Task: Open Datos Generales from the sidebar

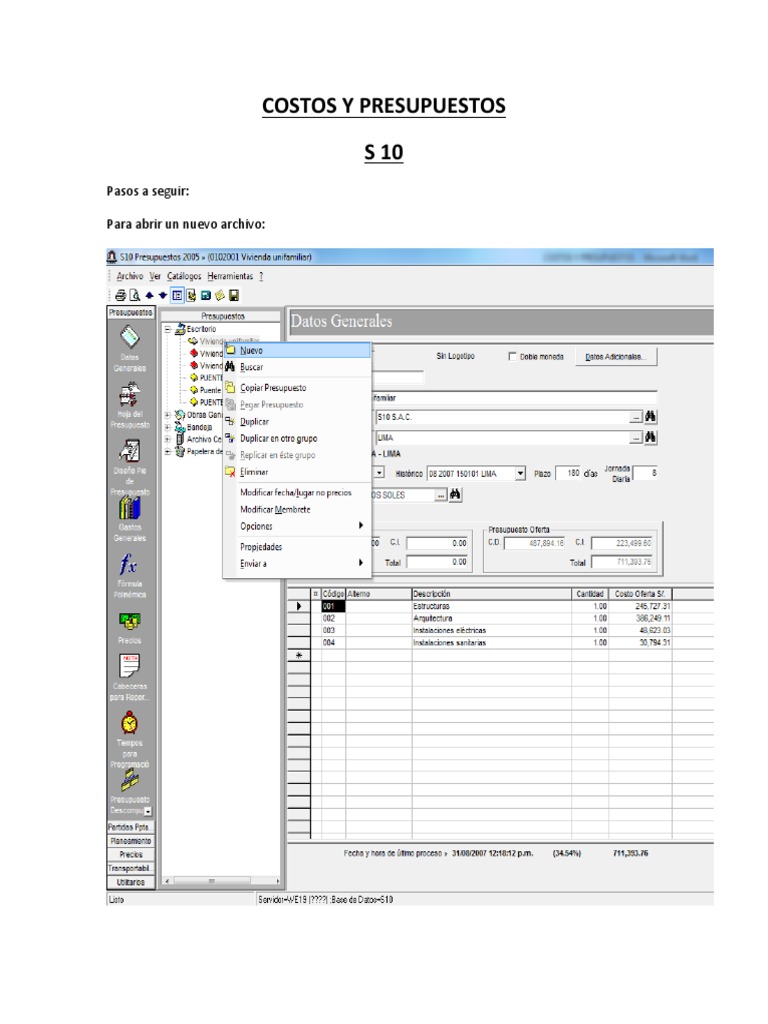Action: [x=129, y=349]
